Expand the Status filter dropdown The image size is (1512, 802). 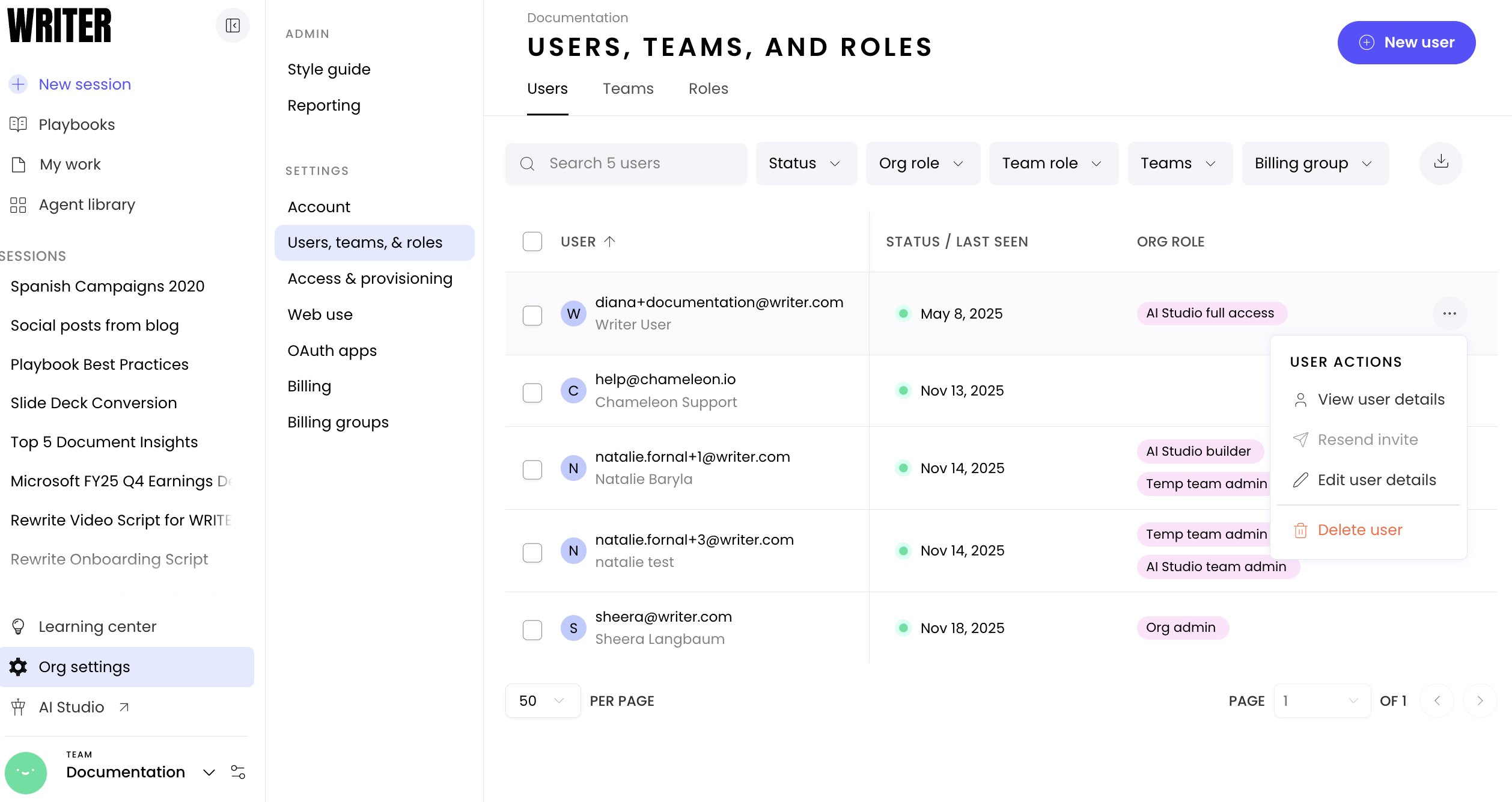[x=805, y=163]
